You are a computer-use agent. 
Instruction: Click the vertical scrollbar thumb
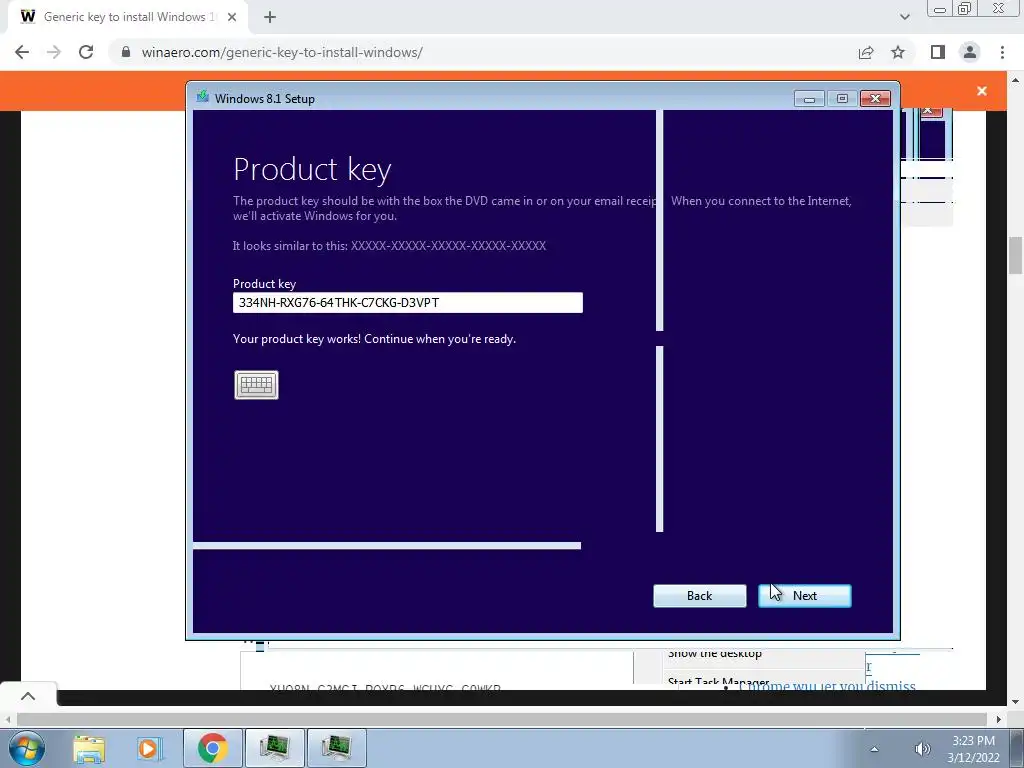click(1015, 256)
